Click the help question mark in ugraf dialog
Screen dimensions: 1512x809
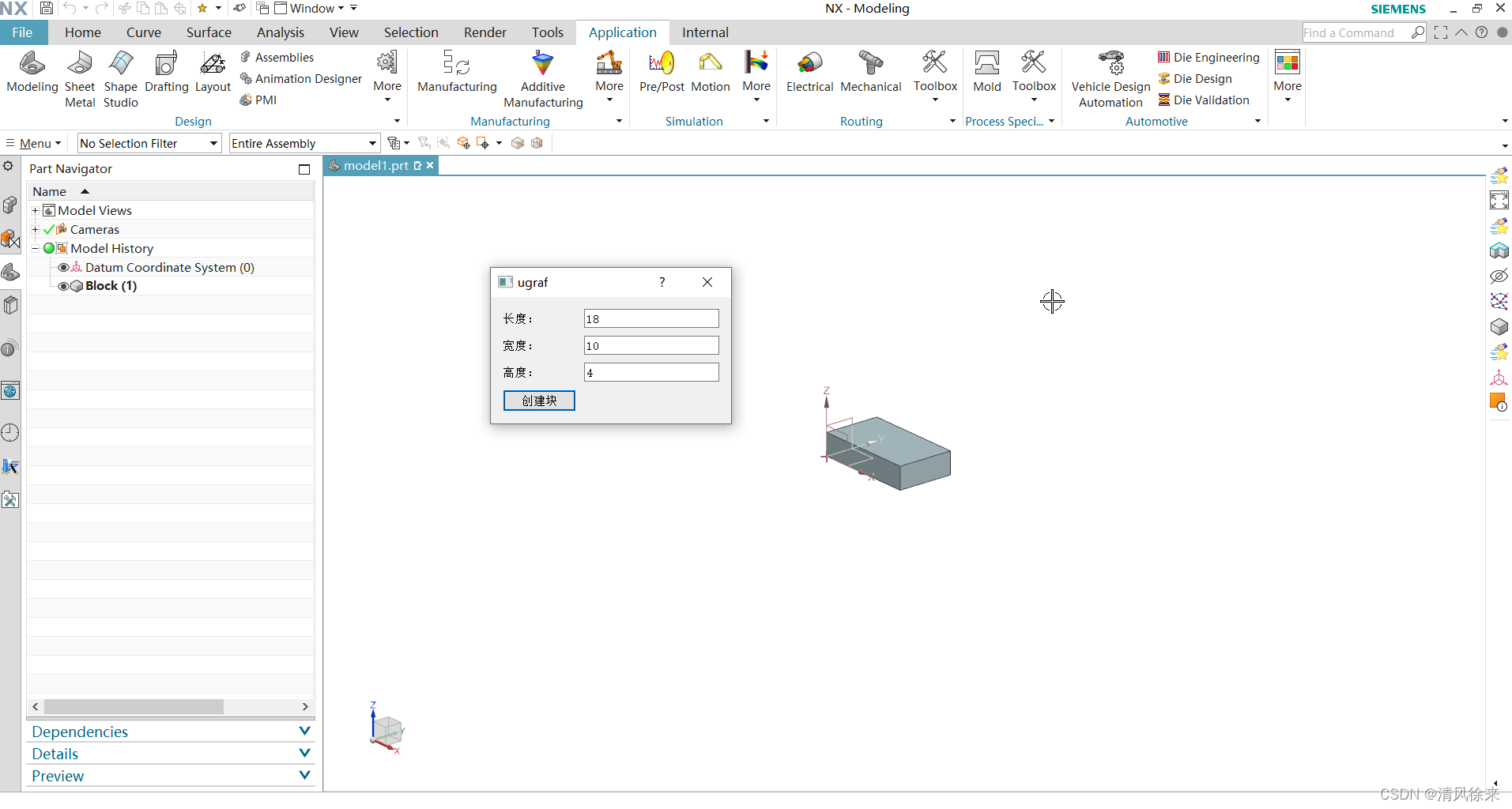click(x=662, y=282)
